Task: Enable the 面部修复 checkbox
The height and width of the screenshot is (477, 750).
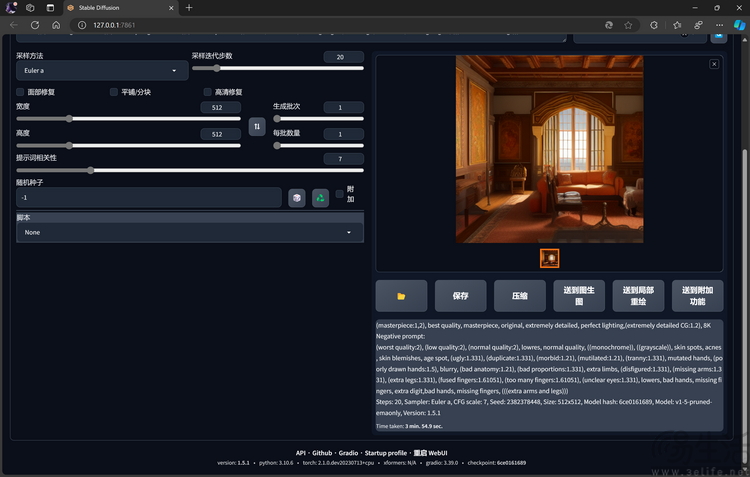Action: (20, 92)
